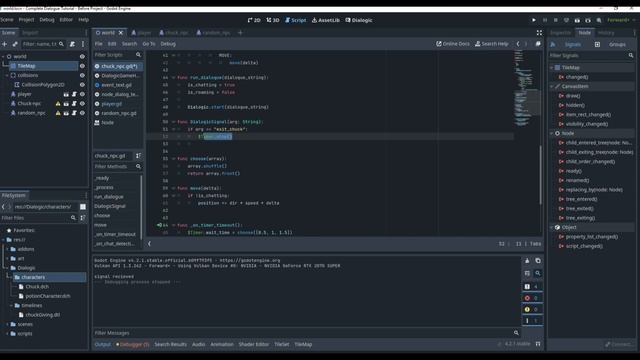
Task: Jump to run_dialogue method in list
Action: coord(109,197)
